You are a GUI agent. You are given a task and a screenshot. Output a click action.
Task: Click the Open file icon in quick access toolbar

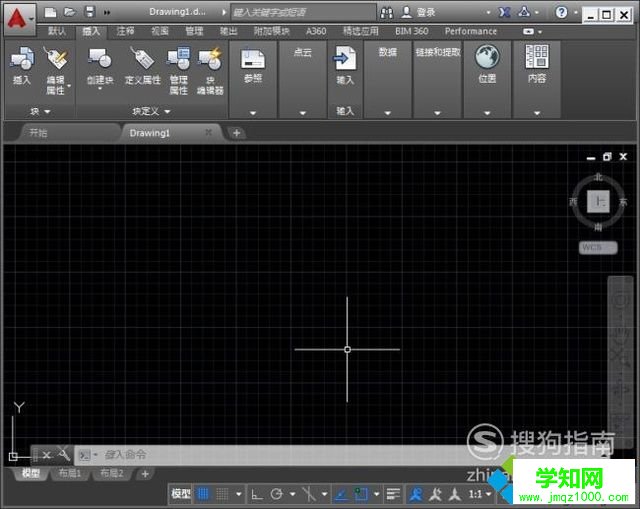(69, 12)
